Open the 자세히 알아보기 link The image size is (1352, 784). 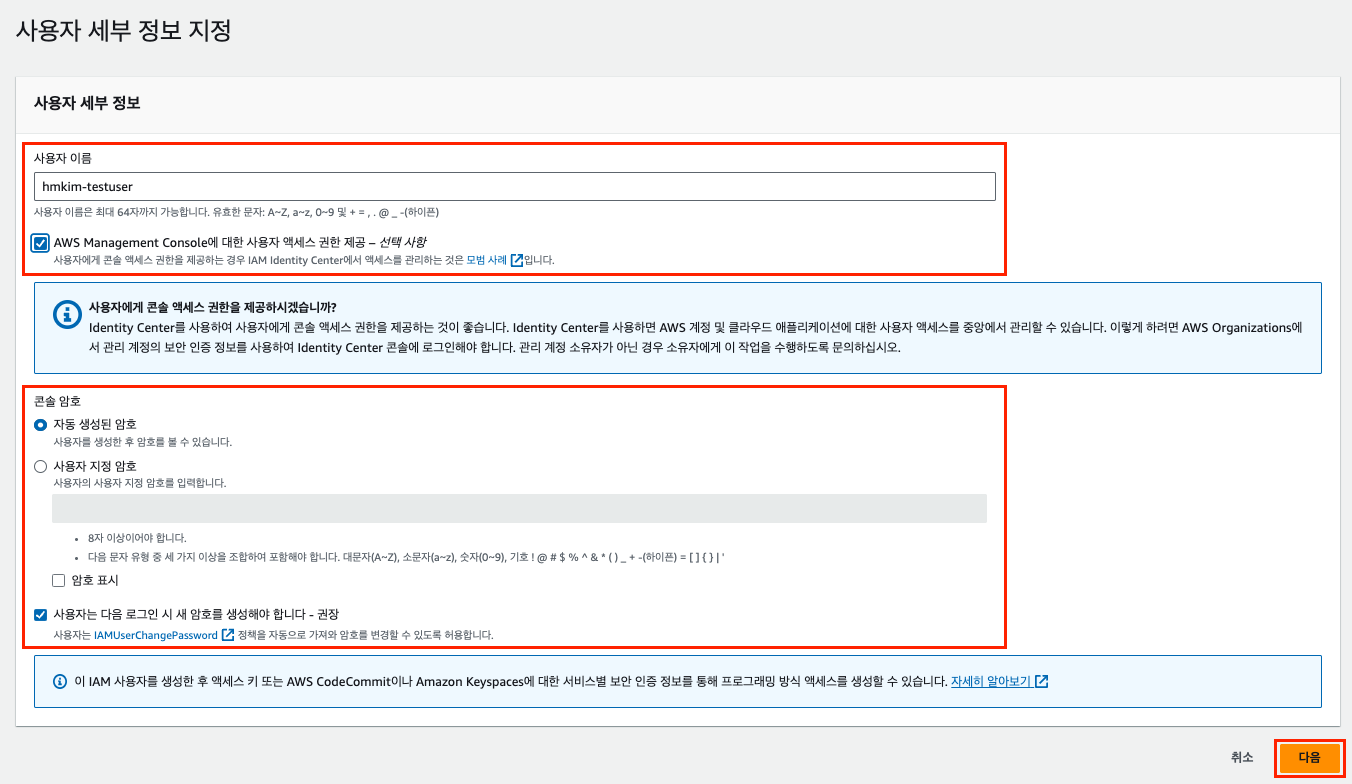tap(990, 682)
